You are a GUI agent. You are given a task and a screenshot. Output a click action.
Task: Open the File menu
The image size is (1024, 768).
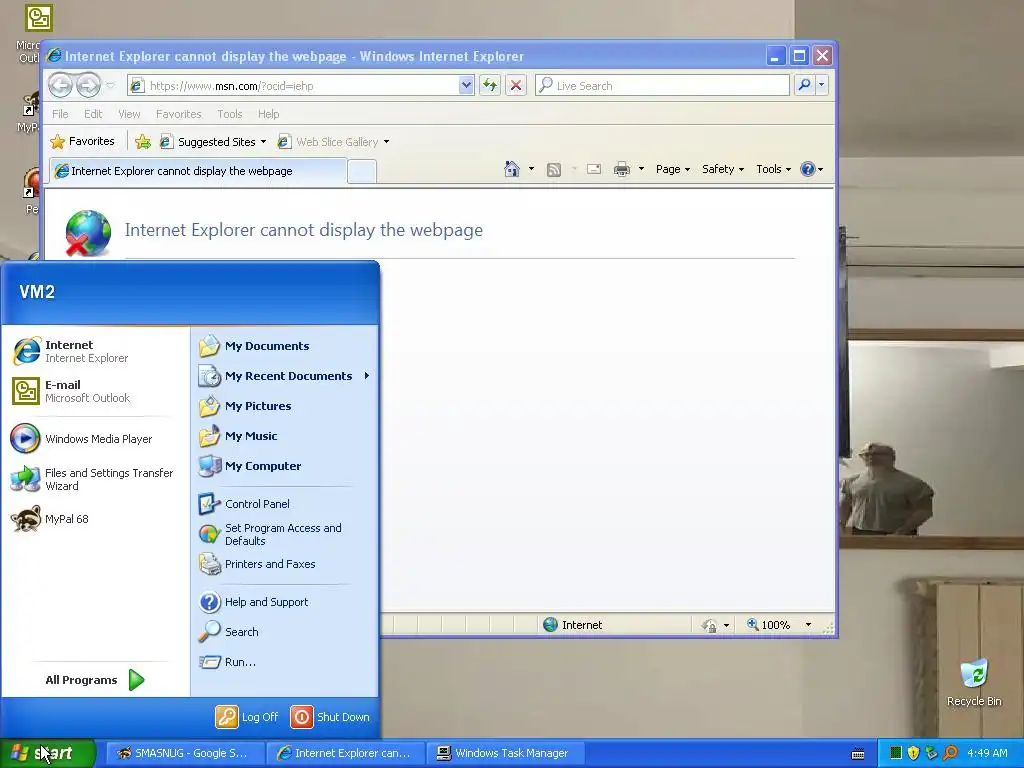[x=60, y=114]
